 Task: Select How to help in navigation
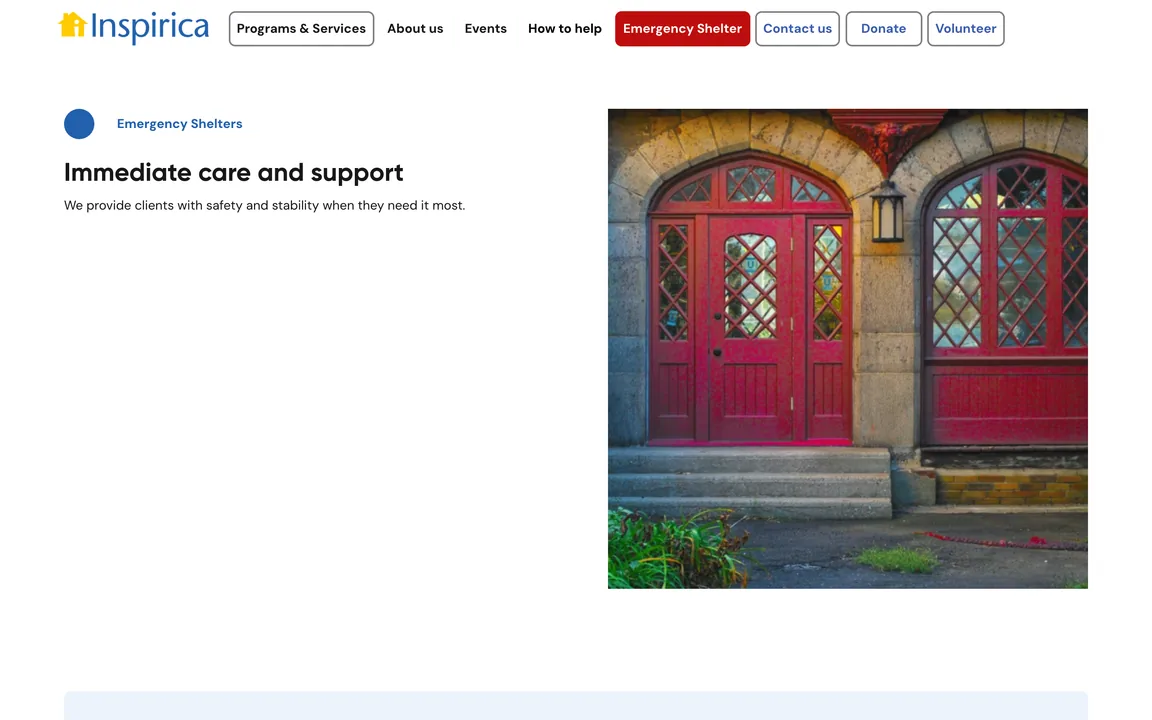click(564, 29)
